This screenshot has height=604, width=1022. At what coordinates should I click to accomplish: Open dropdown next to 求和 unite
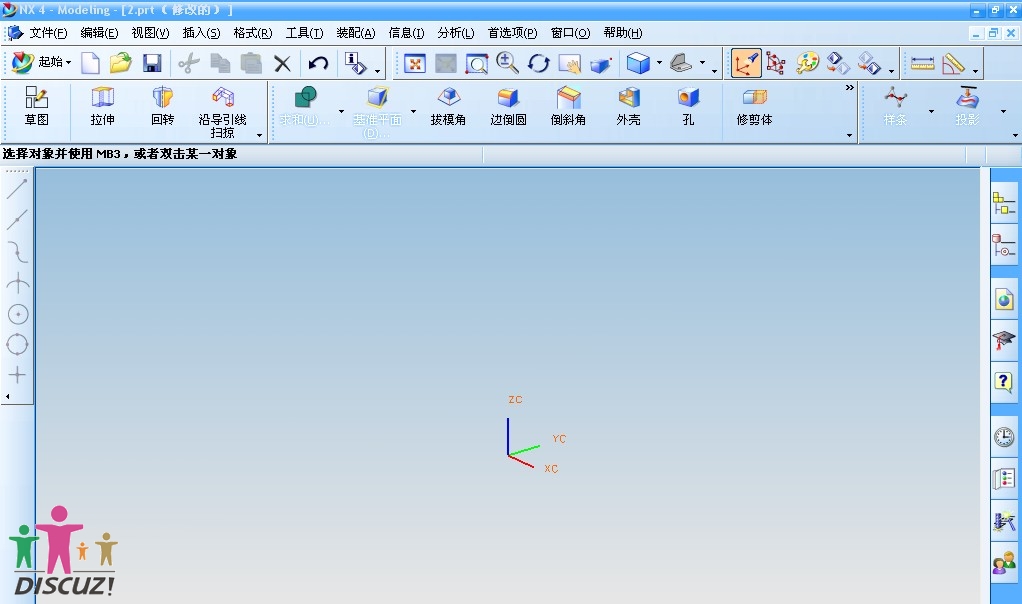pyautogui.click(x=342, y=111)
